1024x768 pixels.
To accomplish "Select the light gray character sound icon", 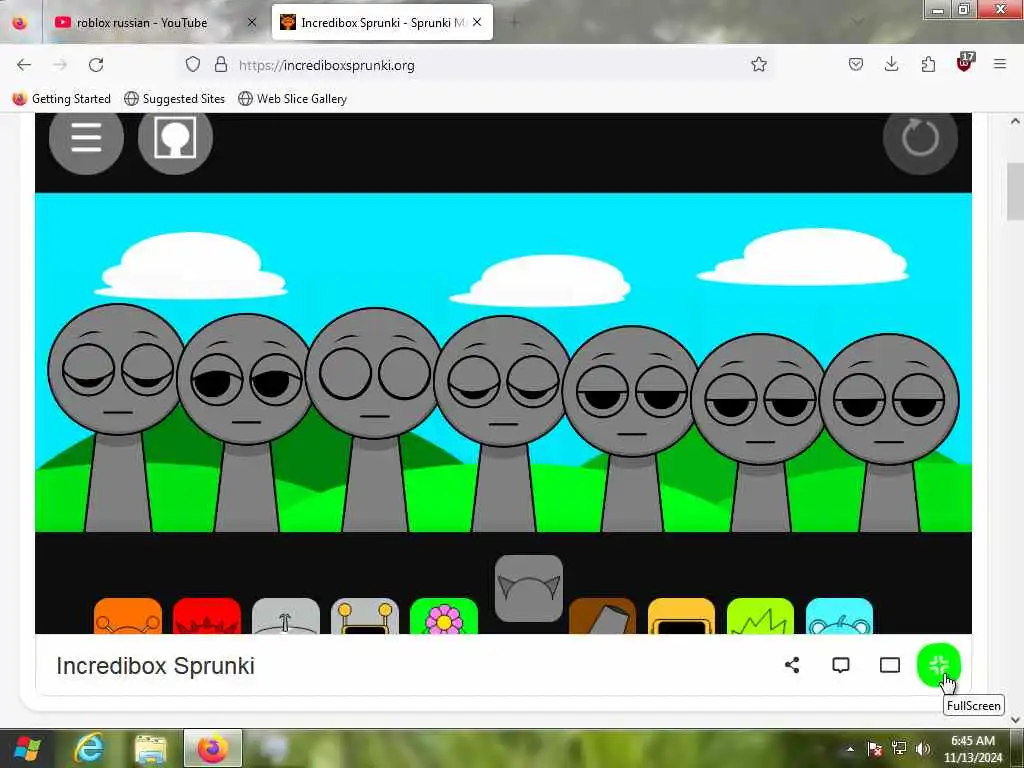I will coord(286,616).
